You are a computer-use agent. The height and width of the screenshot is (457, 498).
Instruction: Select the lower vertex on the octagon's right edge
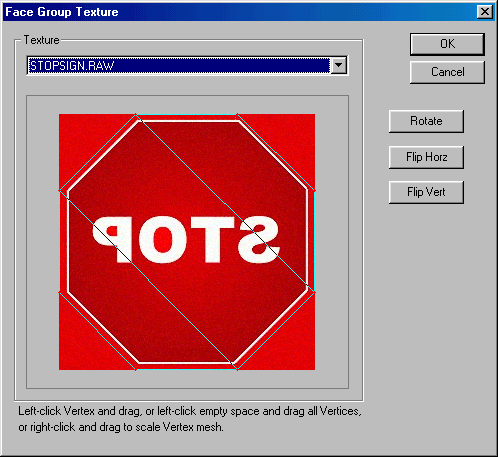click(314, 292)
